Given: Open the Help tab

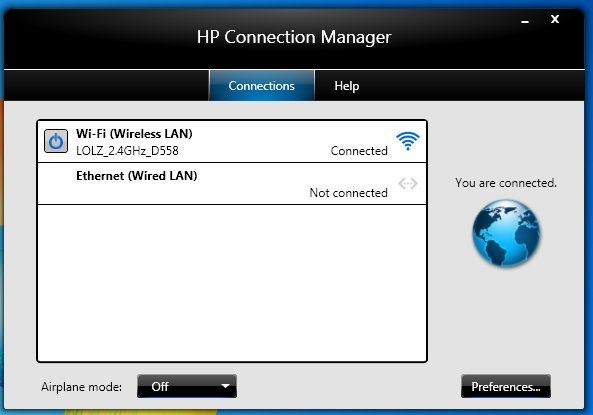Looking at the screenshot, I should (346, 85).
